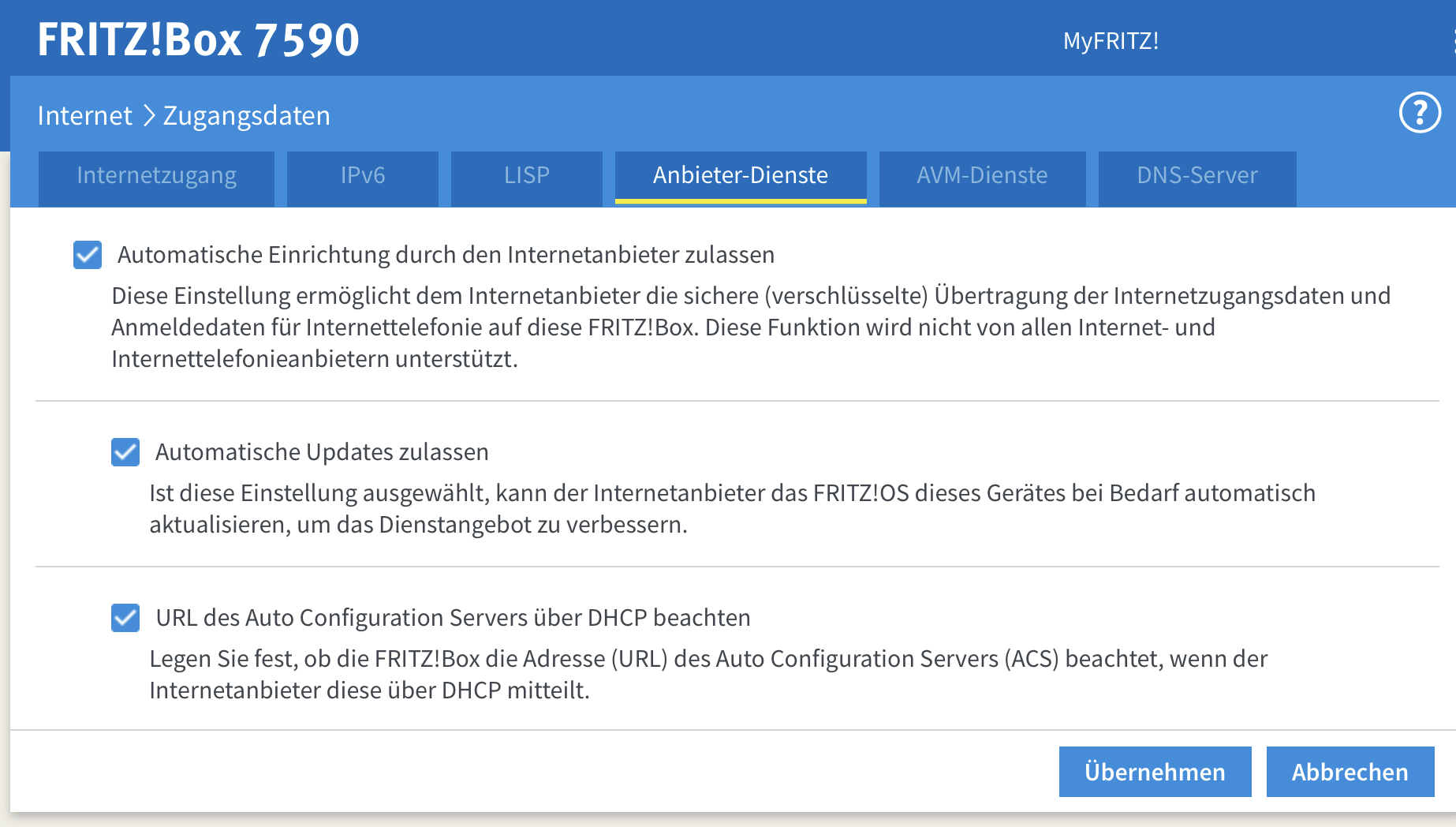
Task: Click the Abbrechen button
Action: (1350, 772)
